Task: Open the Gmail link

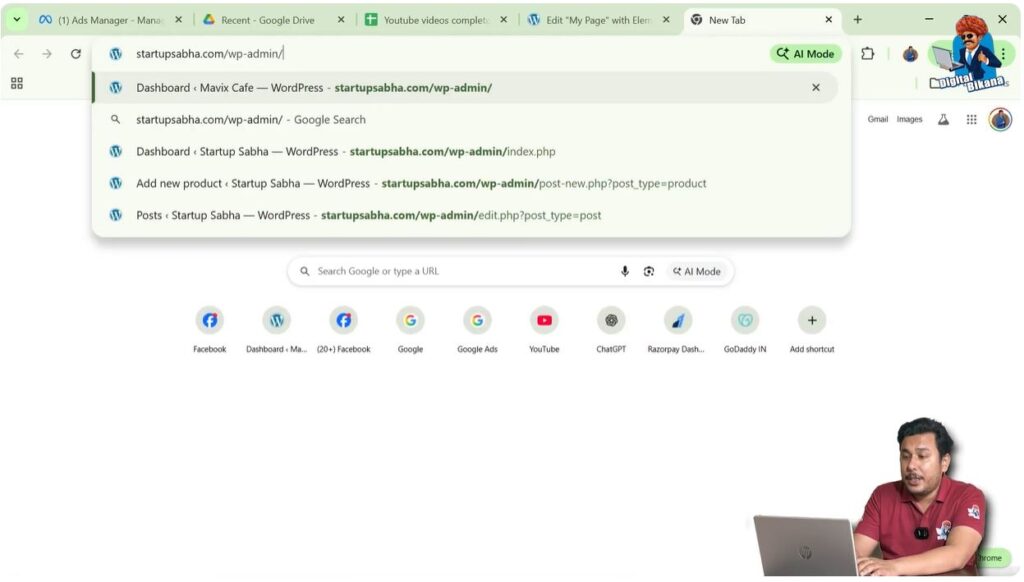Action: click(878, 119)
